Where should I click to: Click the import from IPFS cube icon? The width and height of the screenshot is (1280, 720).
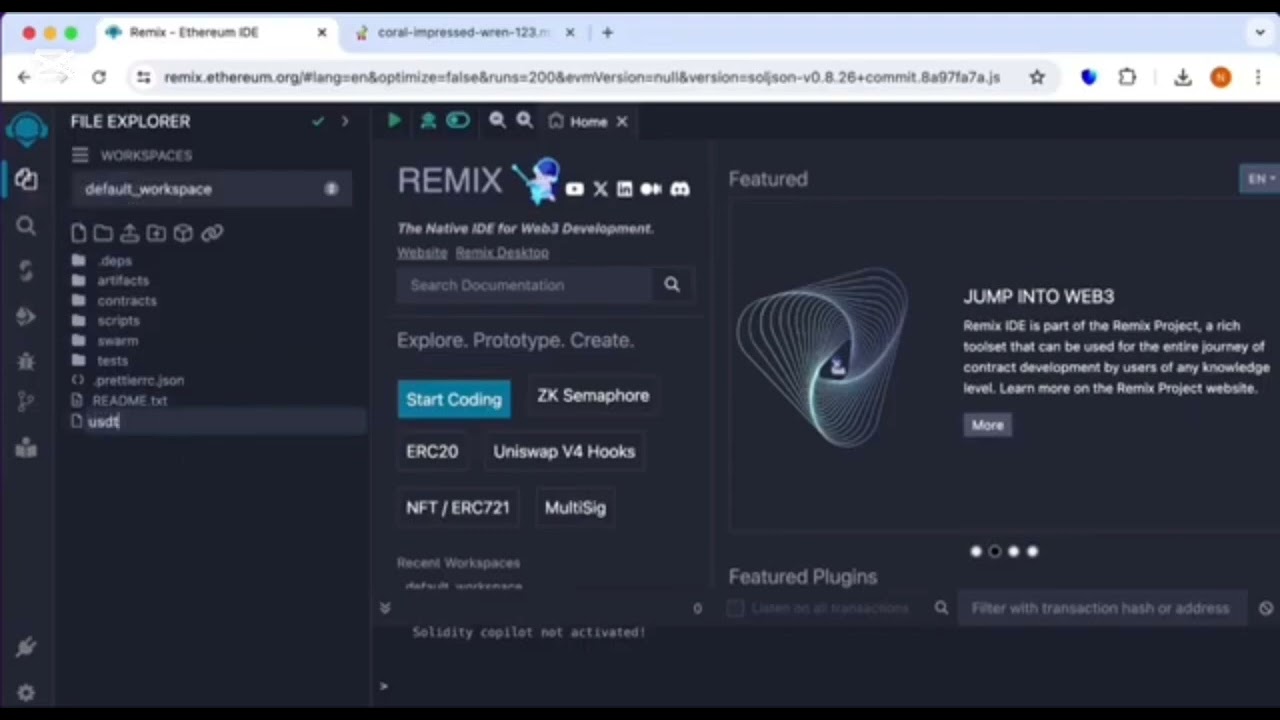point(183,233)
